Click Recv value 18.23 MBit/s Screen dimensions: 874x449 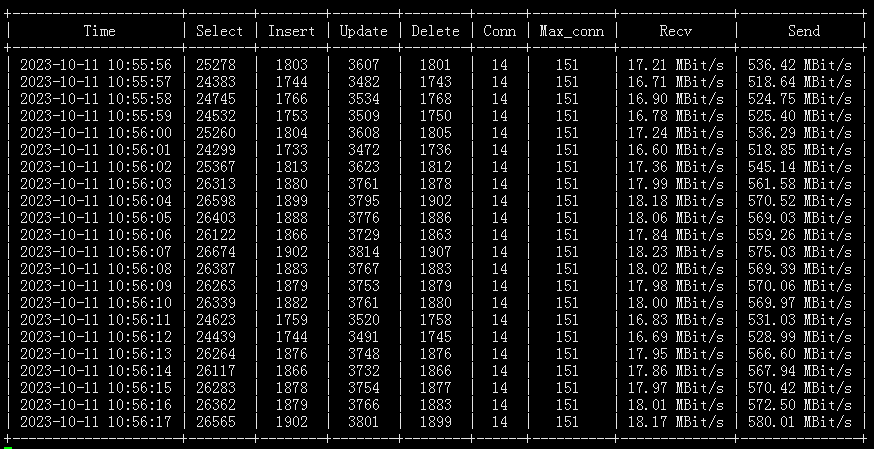click(x=676, y=252)
